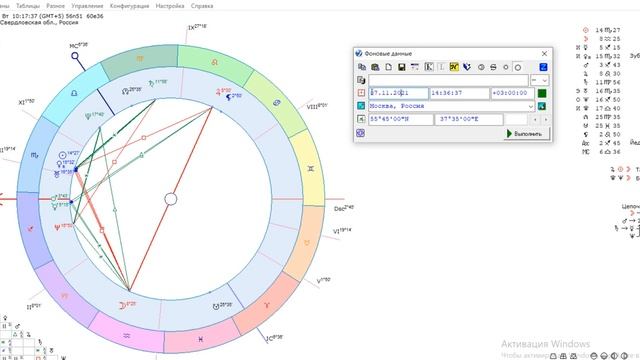Click the Moon glyph at chart bottom
The width and height of the screenshot is (640, 360).
(122, 305)
